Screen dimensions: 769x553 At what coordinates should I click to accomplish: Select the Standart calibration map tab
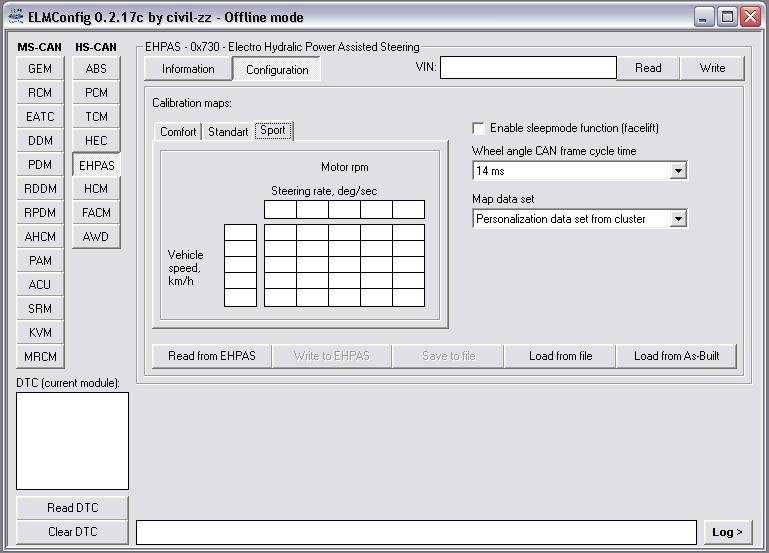228,132
